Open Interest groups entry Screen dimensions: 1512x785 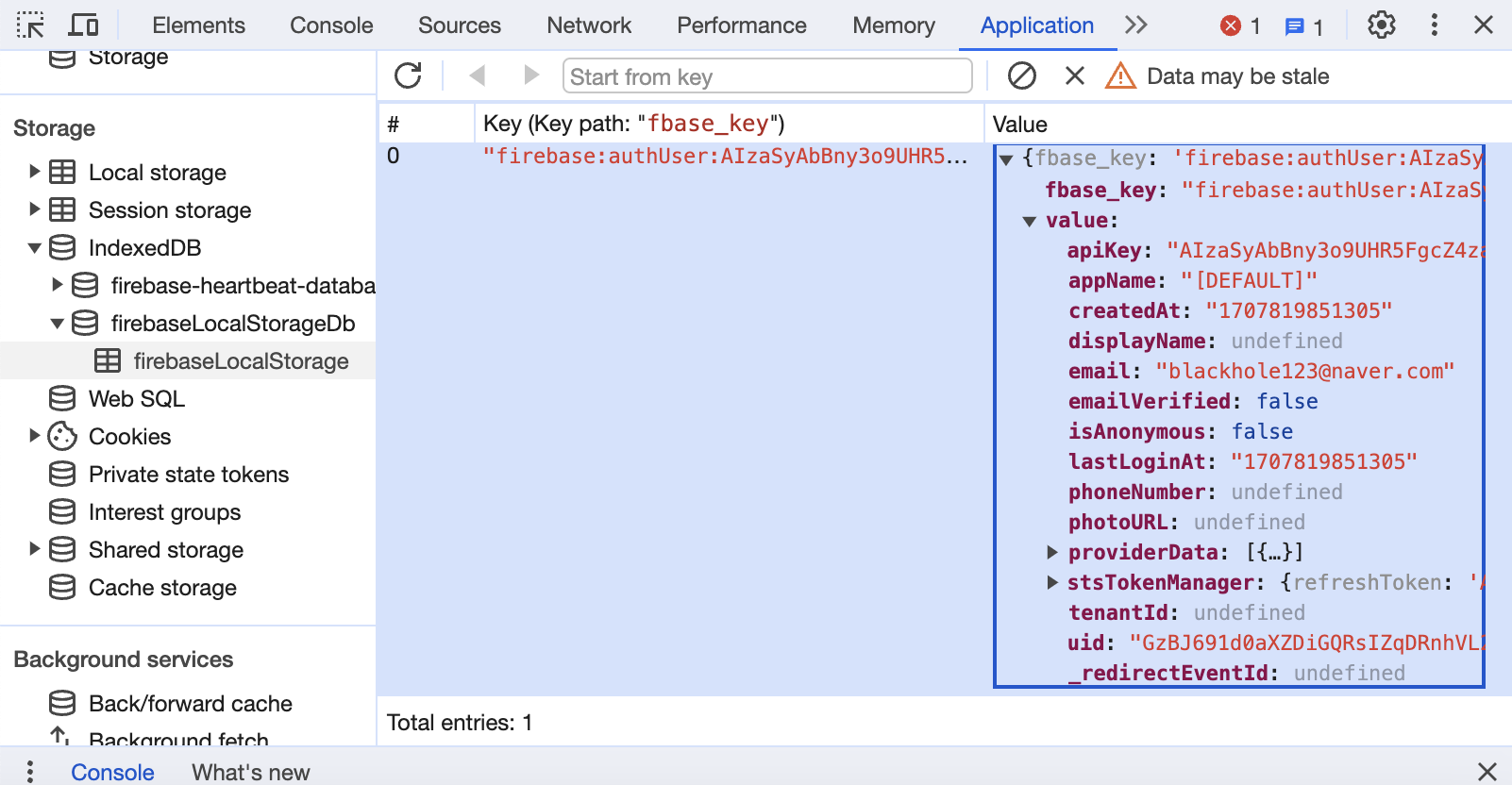pyautogui.click(x=164, y=512)
